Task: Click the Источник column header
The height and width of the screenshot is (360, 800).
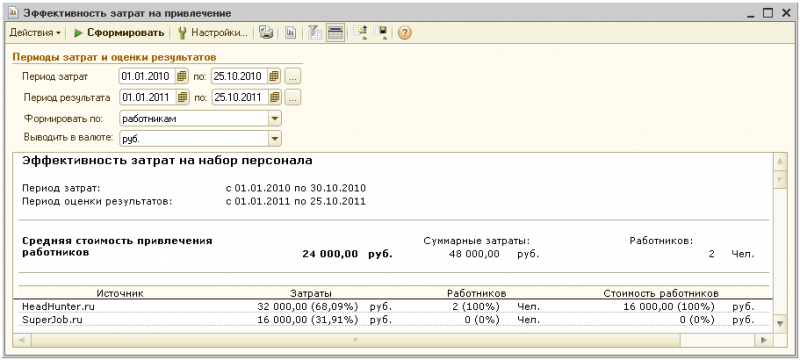Action: pos(120,293)
